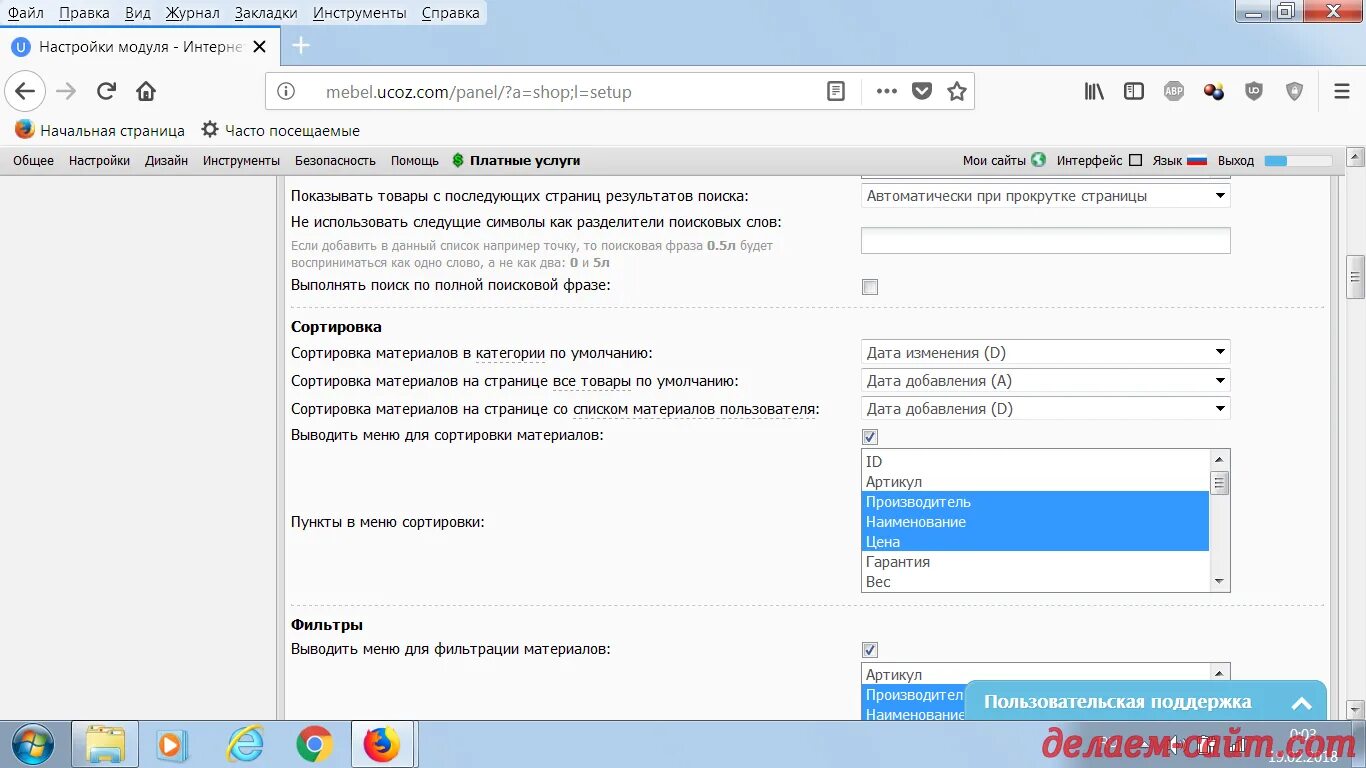Open a new browser tab

coord(301,46)
